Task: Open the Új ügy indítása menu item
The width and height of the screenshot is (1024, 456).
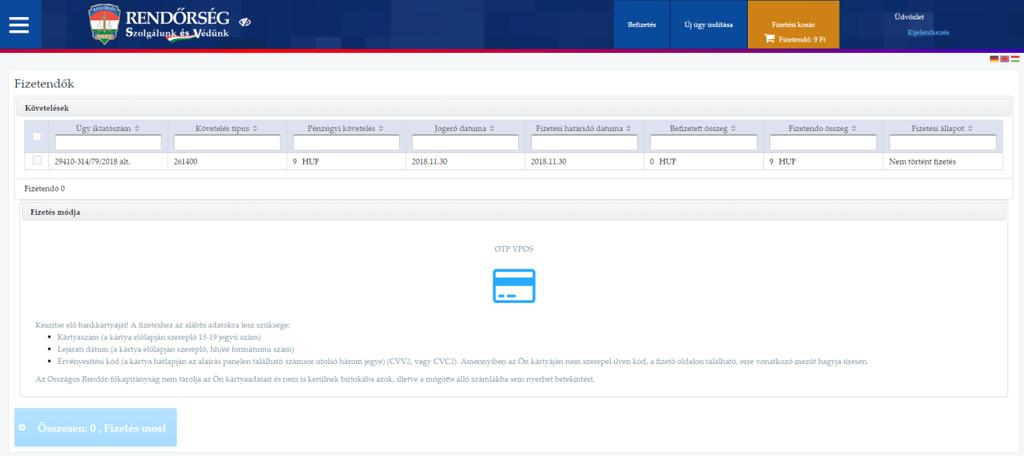Action: click(709, 24)
